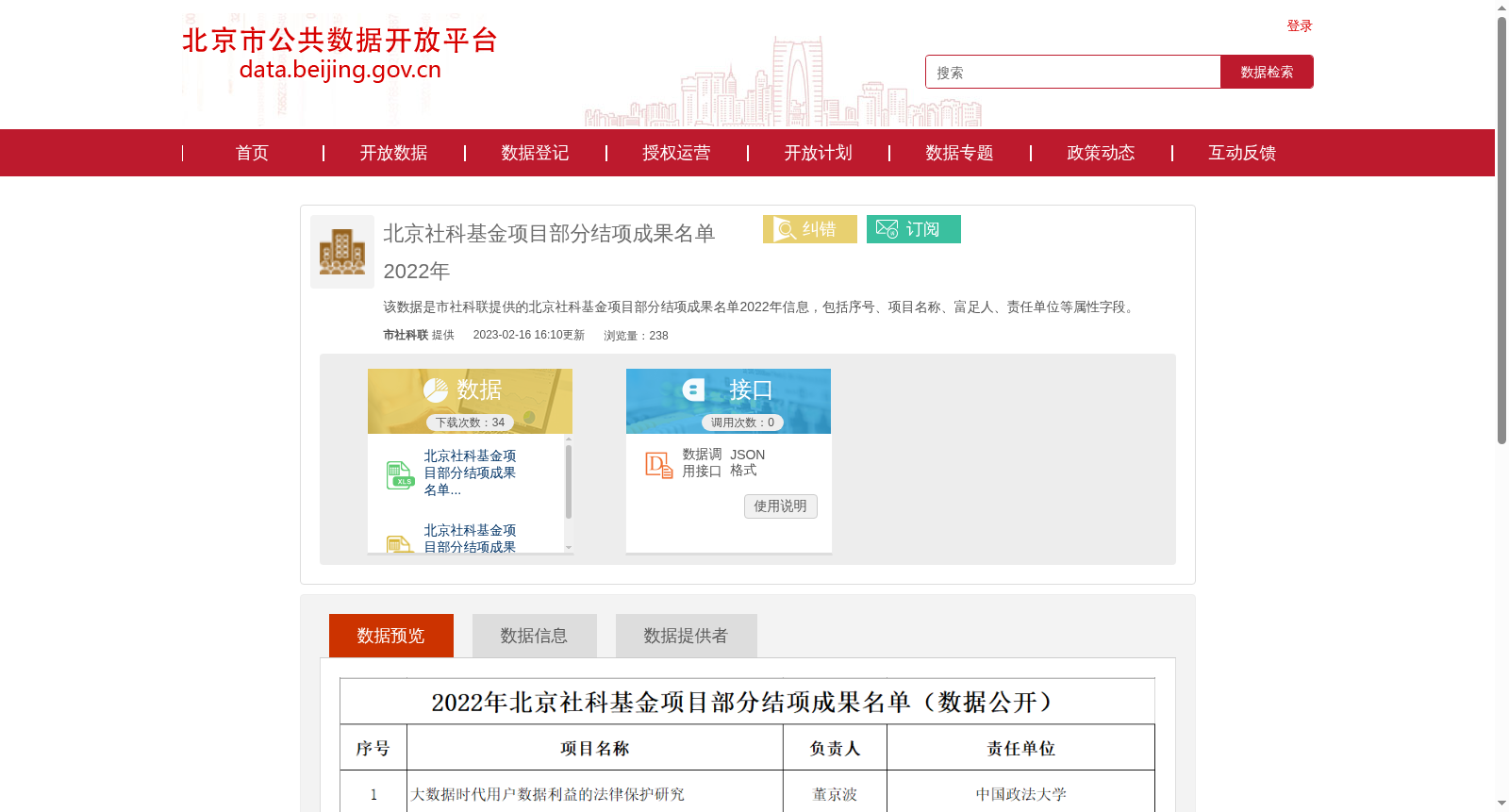Click the 下载次数：34 badge
Viewport: 1509px width, 812px height.
pos(470,423)
